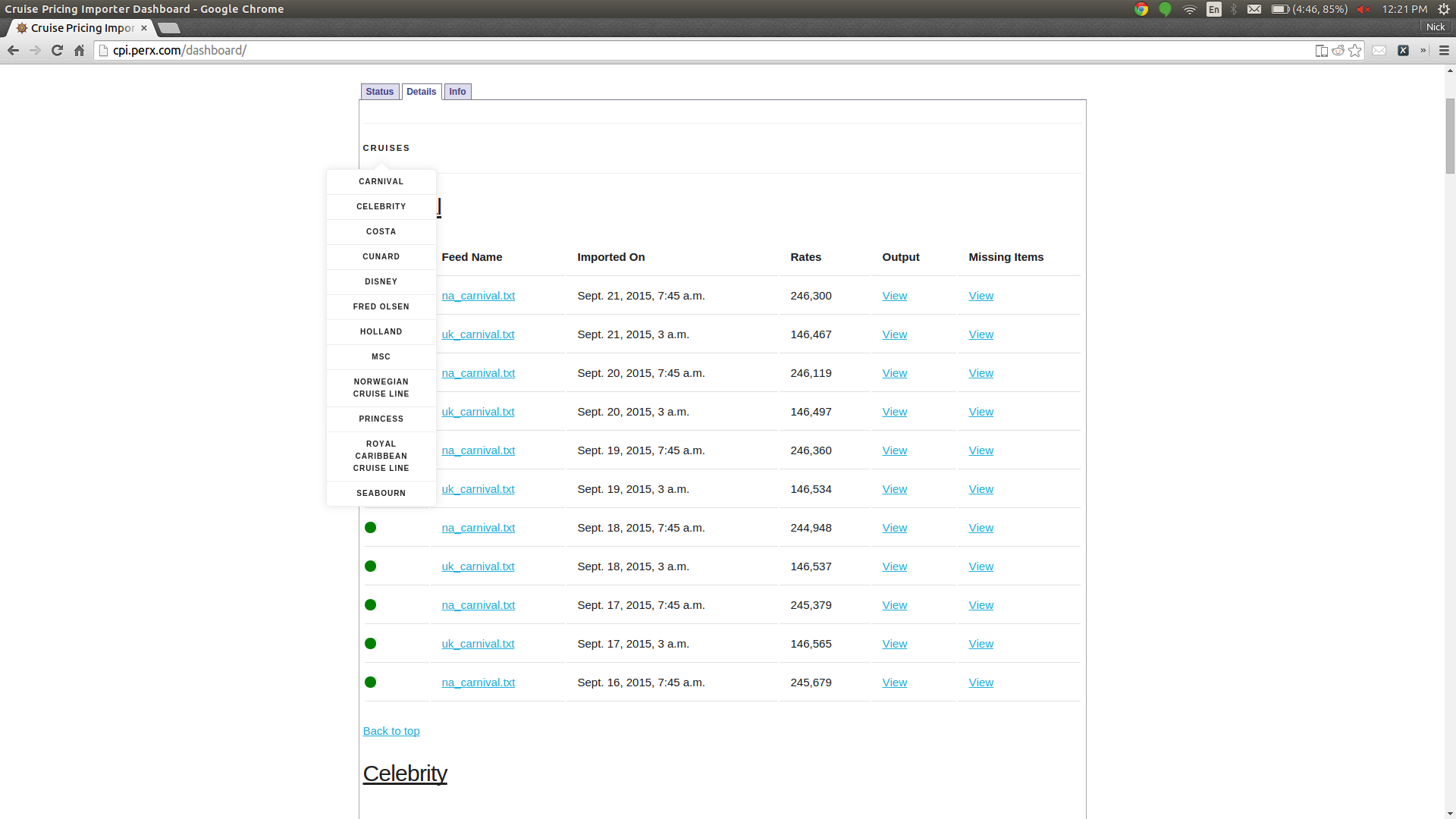
Task: Click the vertical page scrollbar thumb
Action: click(1450, 136)
